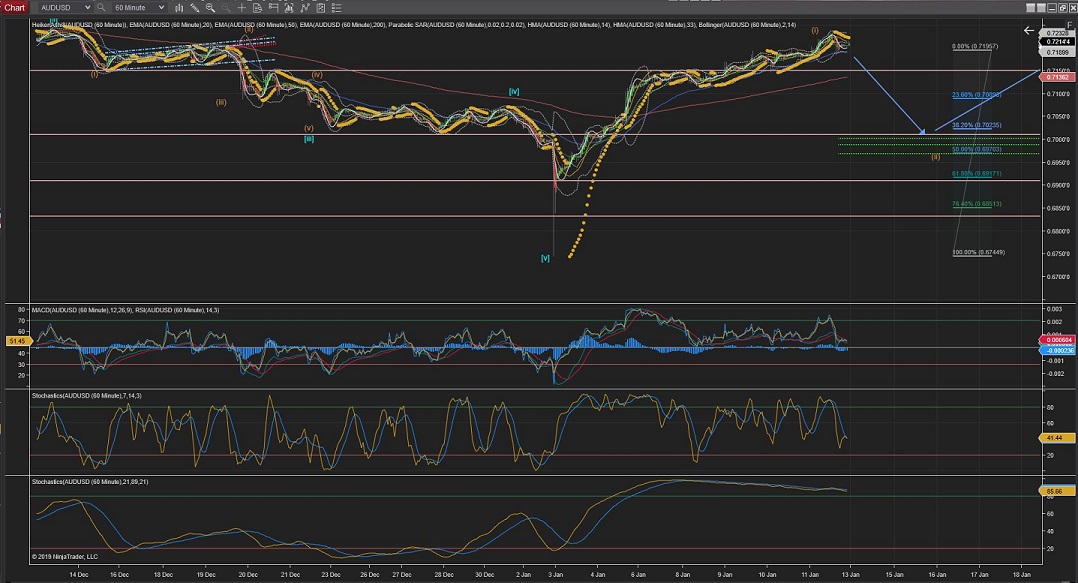Click the 50.00% Fibonacci level label
1078x583 pixels.
coord(976,149)
